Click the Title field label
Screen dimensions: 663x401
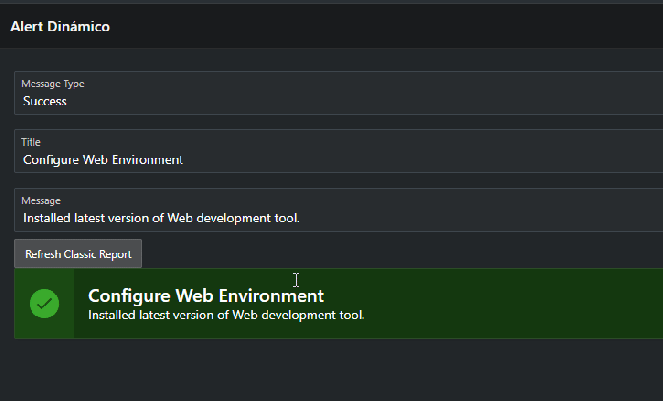tap(31, 143)
